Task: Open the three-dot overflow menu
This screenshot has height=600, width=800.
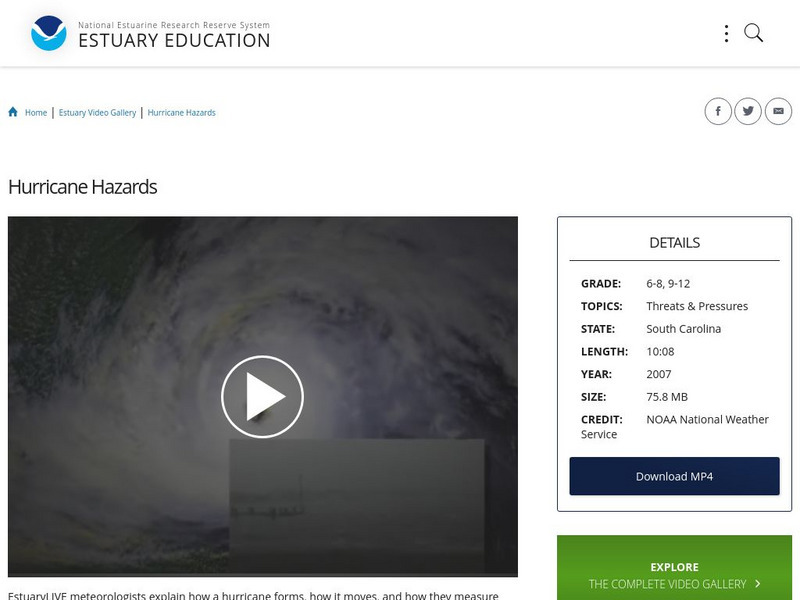Action: (x=726, y=32)
